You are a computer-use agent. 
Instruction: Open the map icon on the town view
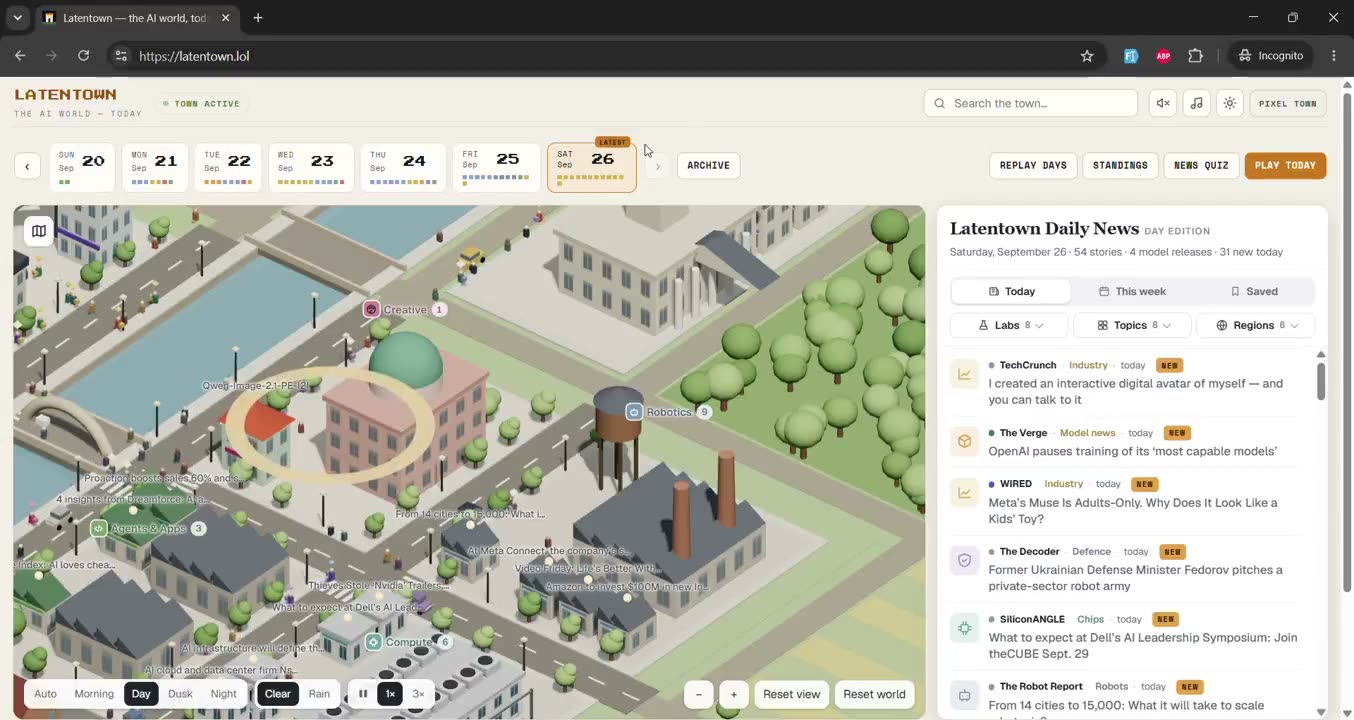(39, 231)
